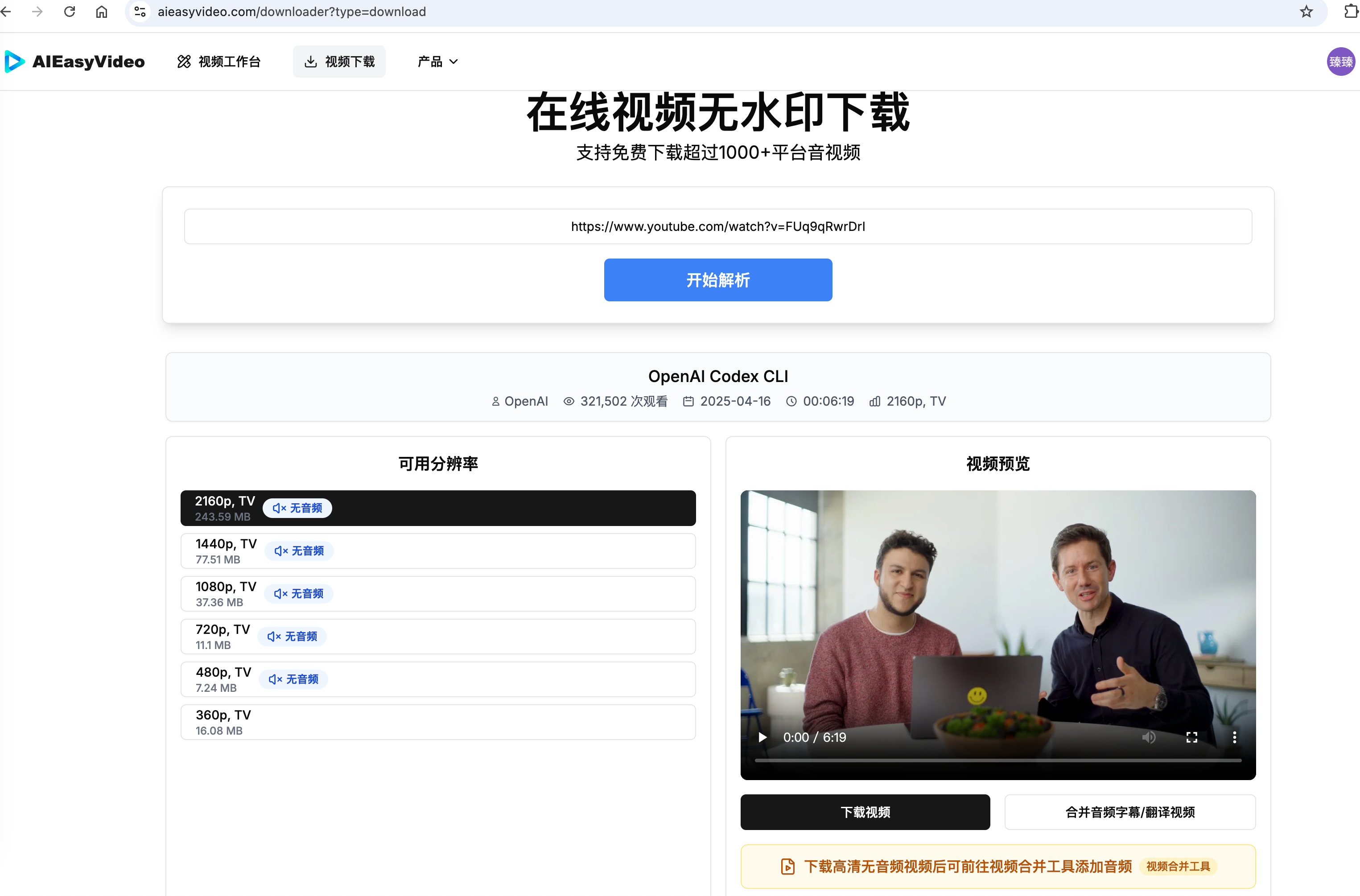Click the AIEasyVideo logo icon
The width and height of the screenshot is (1360, 896).
click(x=14, y=61)
